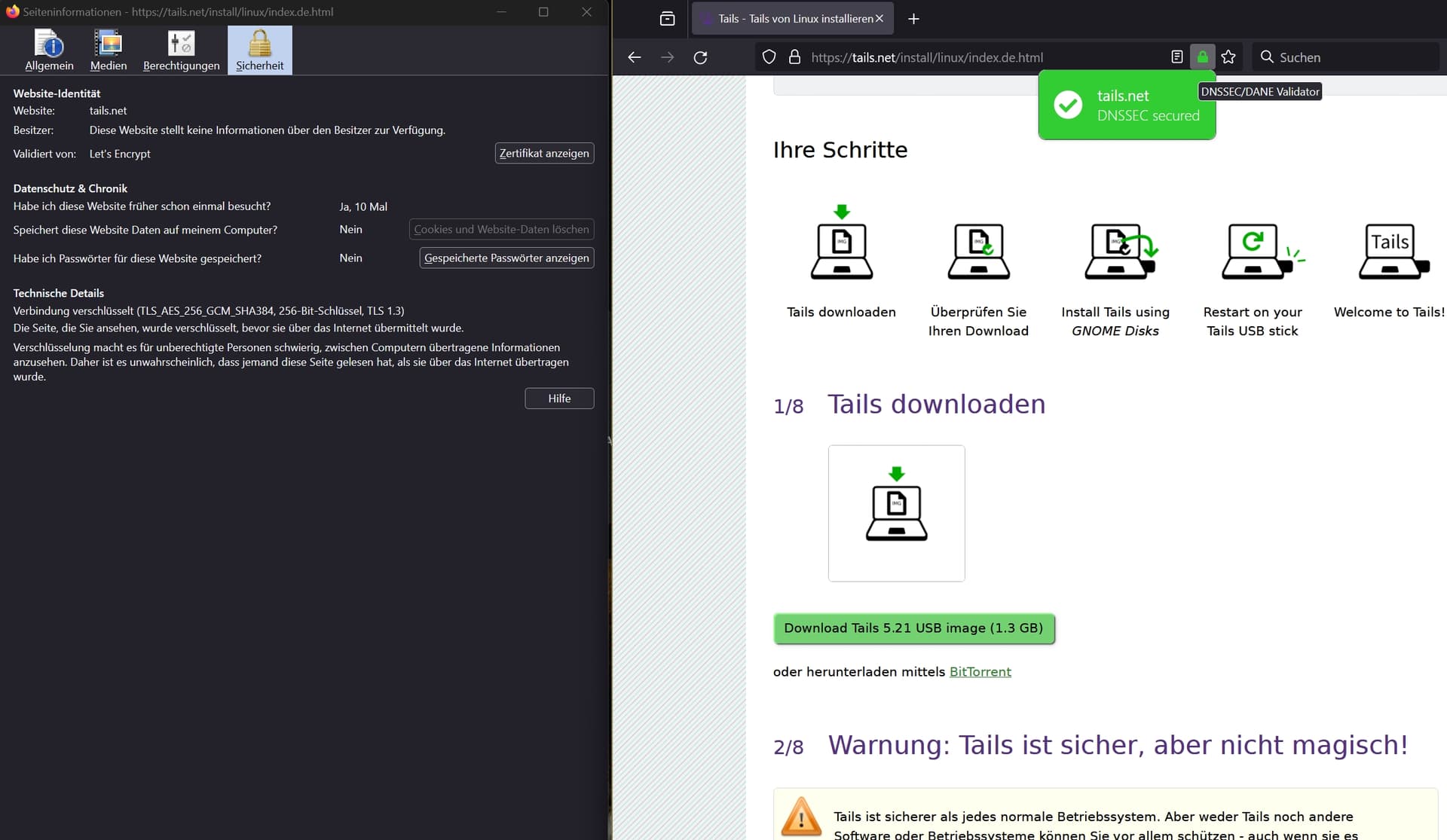Image resolution: width=1447 pixels, height=840 pixels.
Task: Open a new tab with plus button
Action: click(x=913, y=19)
